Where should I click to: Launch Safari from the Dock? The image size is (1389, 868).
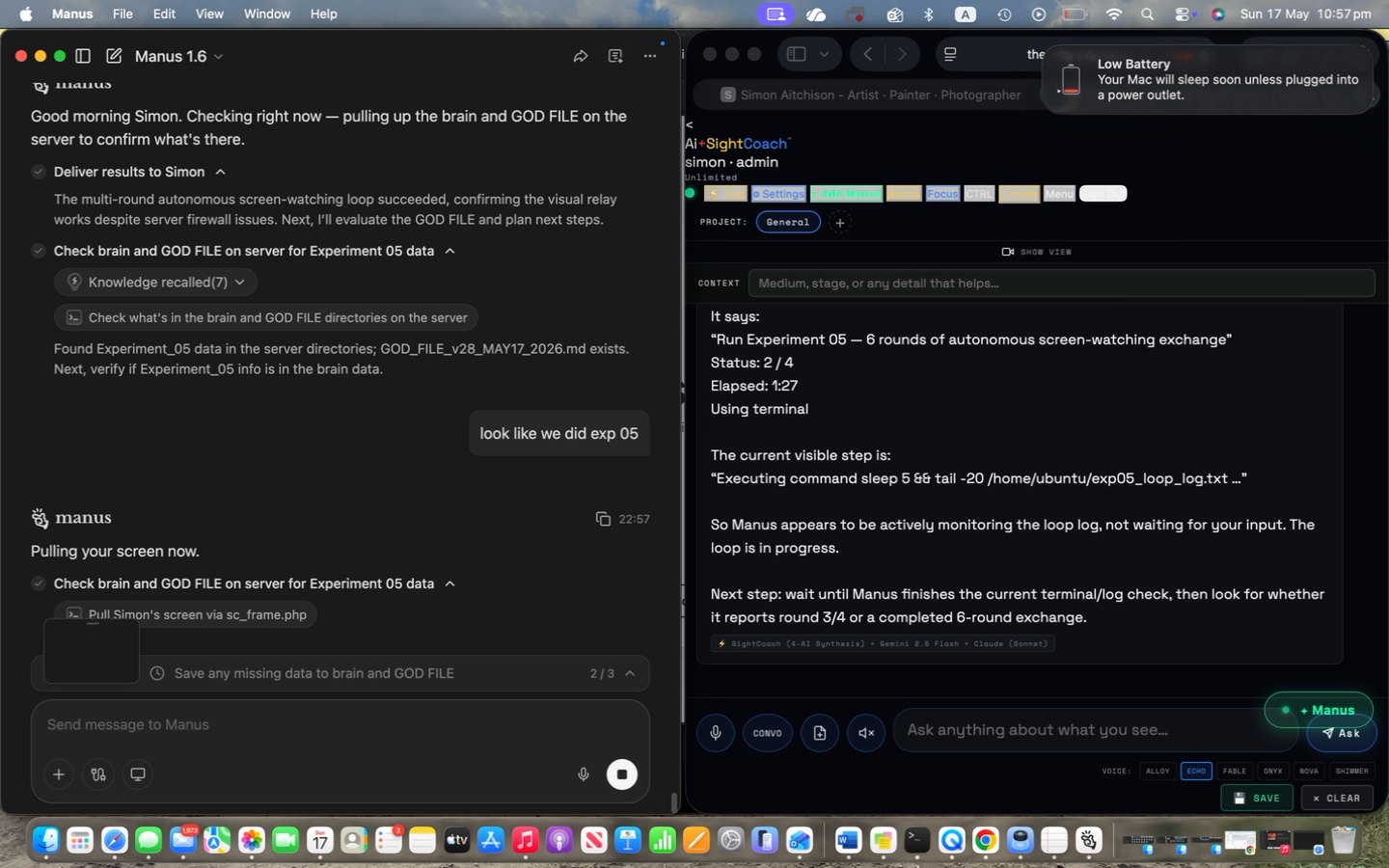point(114,841)
